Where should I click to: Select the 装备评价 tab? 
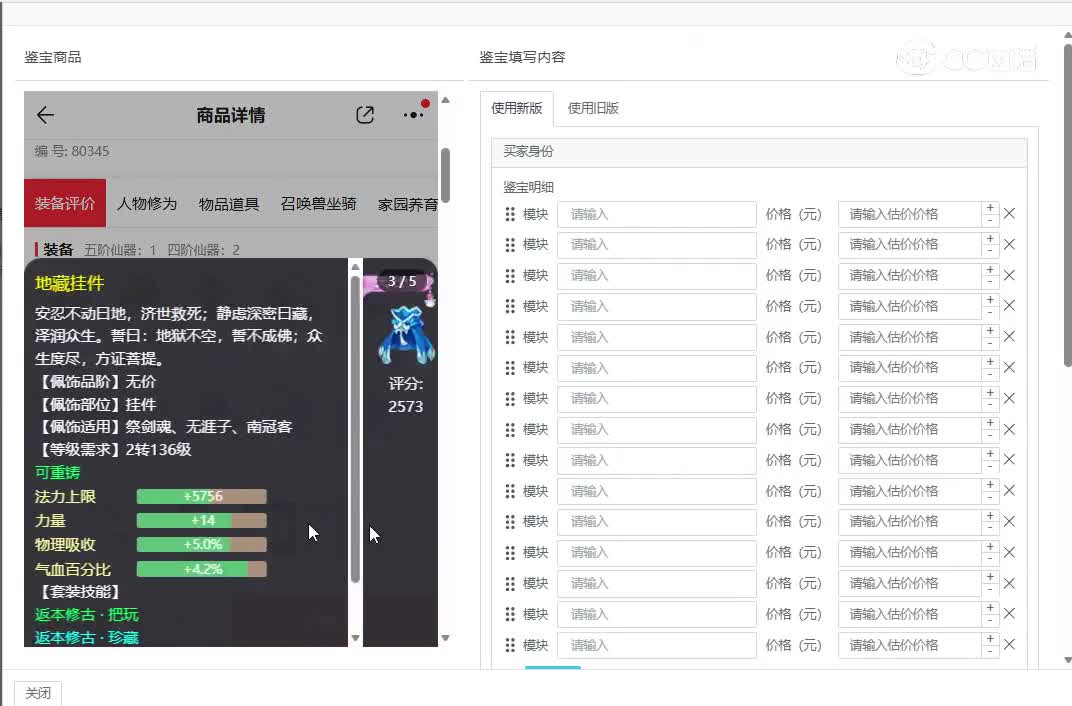point(65,203)
